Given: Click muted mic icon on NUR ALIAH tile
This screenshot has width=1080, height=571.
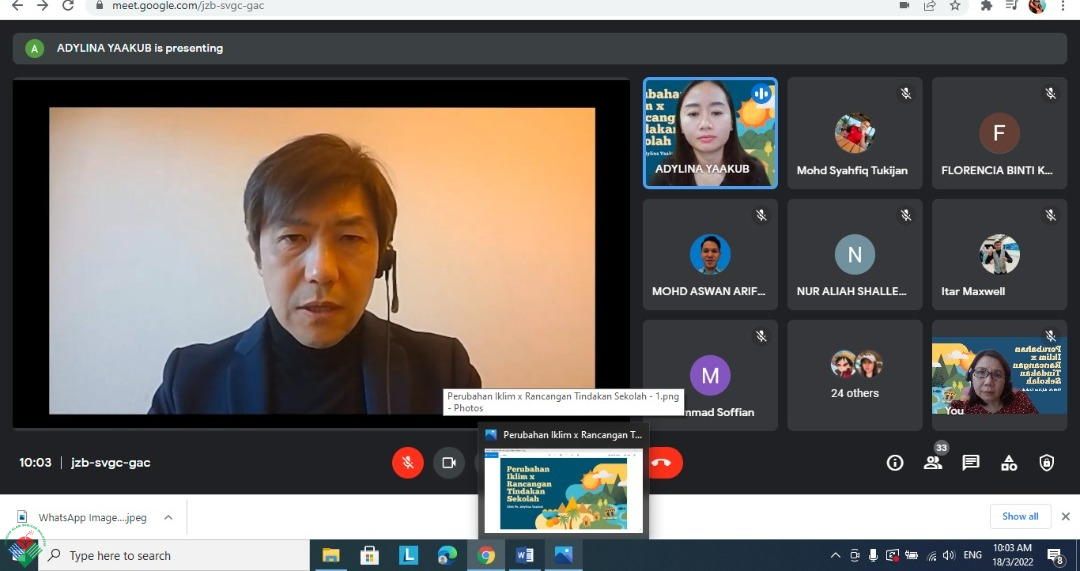Looking at the screenshot, I should coord(906,216).
